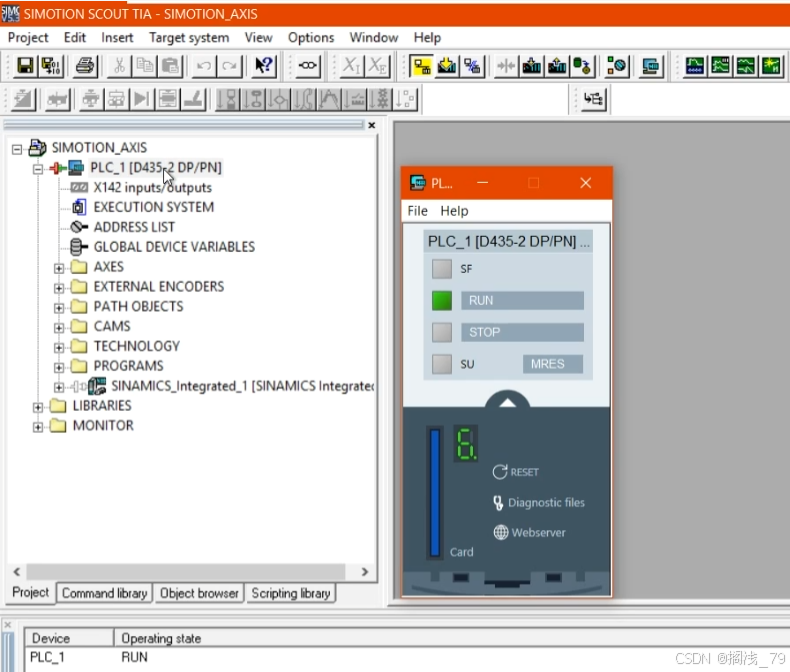Expand the PROGRAMS folder
The image size is (790, 672).
pos(59,367)
